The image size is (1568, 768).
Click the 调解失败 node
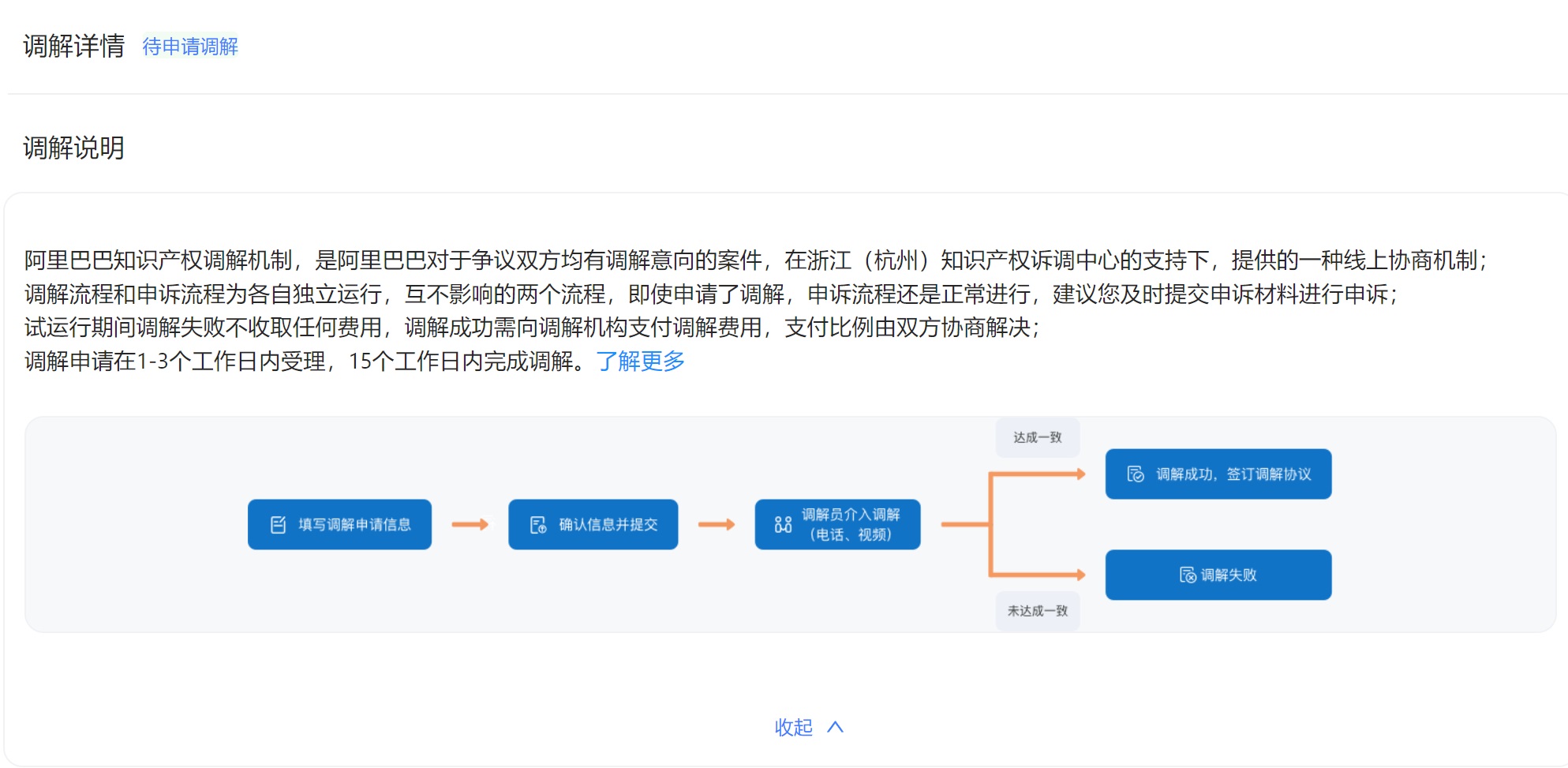[1218, 575]
